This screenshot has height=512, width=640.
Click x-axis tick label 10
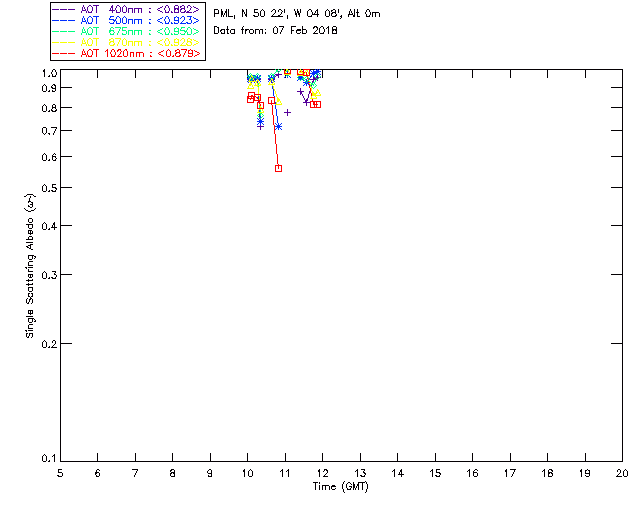point(247,473)
